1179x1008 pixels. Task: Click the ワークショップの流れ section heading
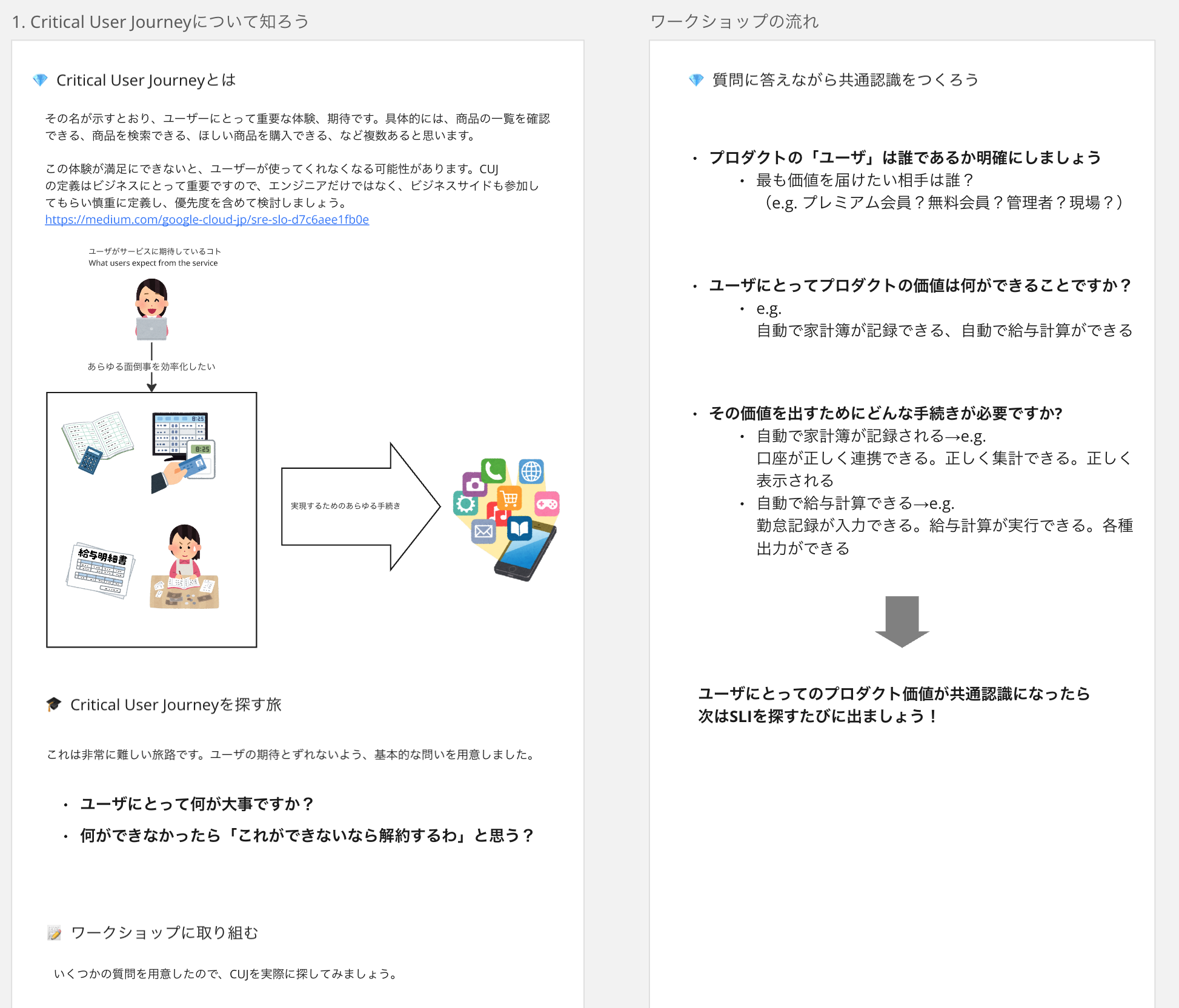coord(734,22)
